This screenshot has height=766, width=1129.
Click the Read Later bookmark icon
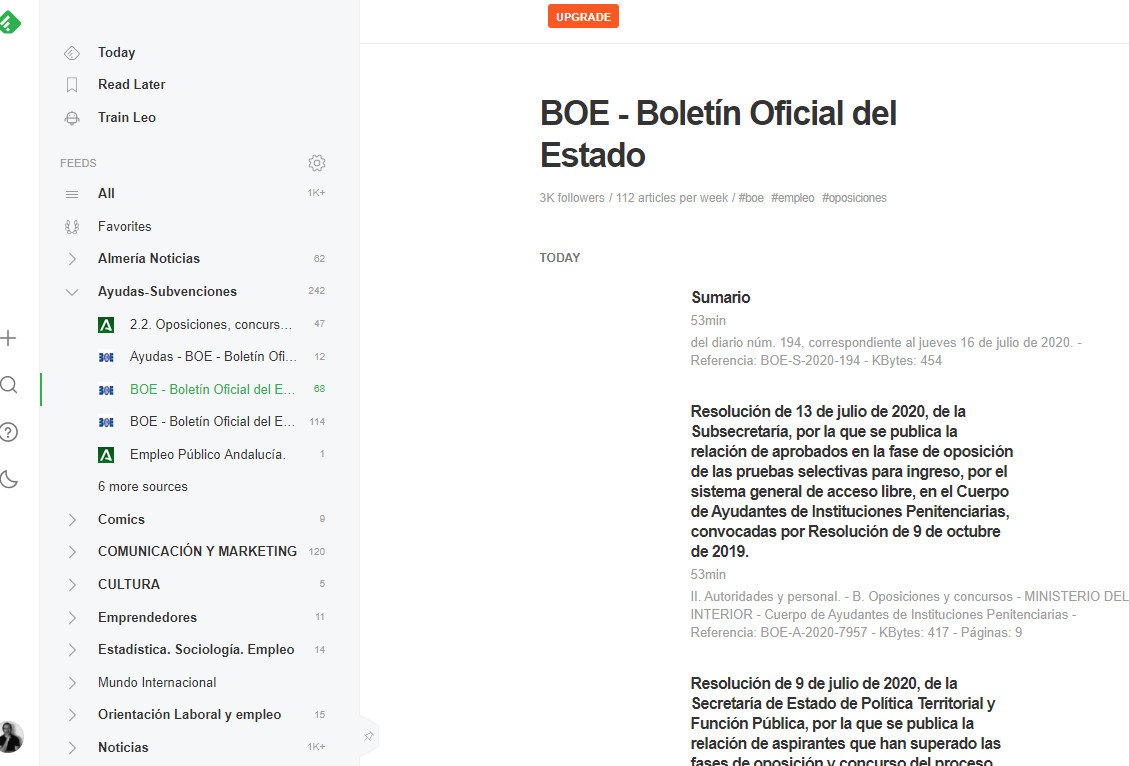[72, 85]
